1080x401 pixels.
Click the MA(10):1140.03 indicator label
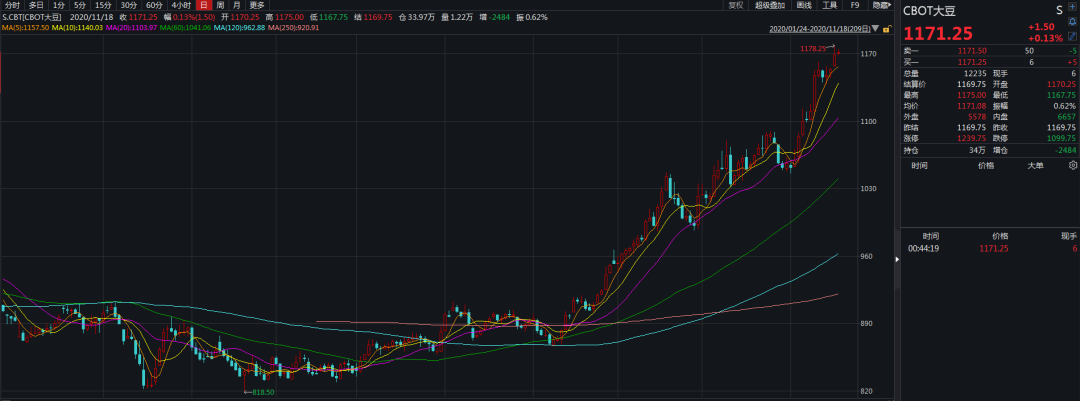pos(77,28)
